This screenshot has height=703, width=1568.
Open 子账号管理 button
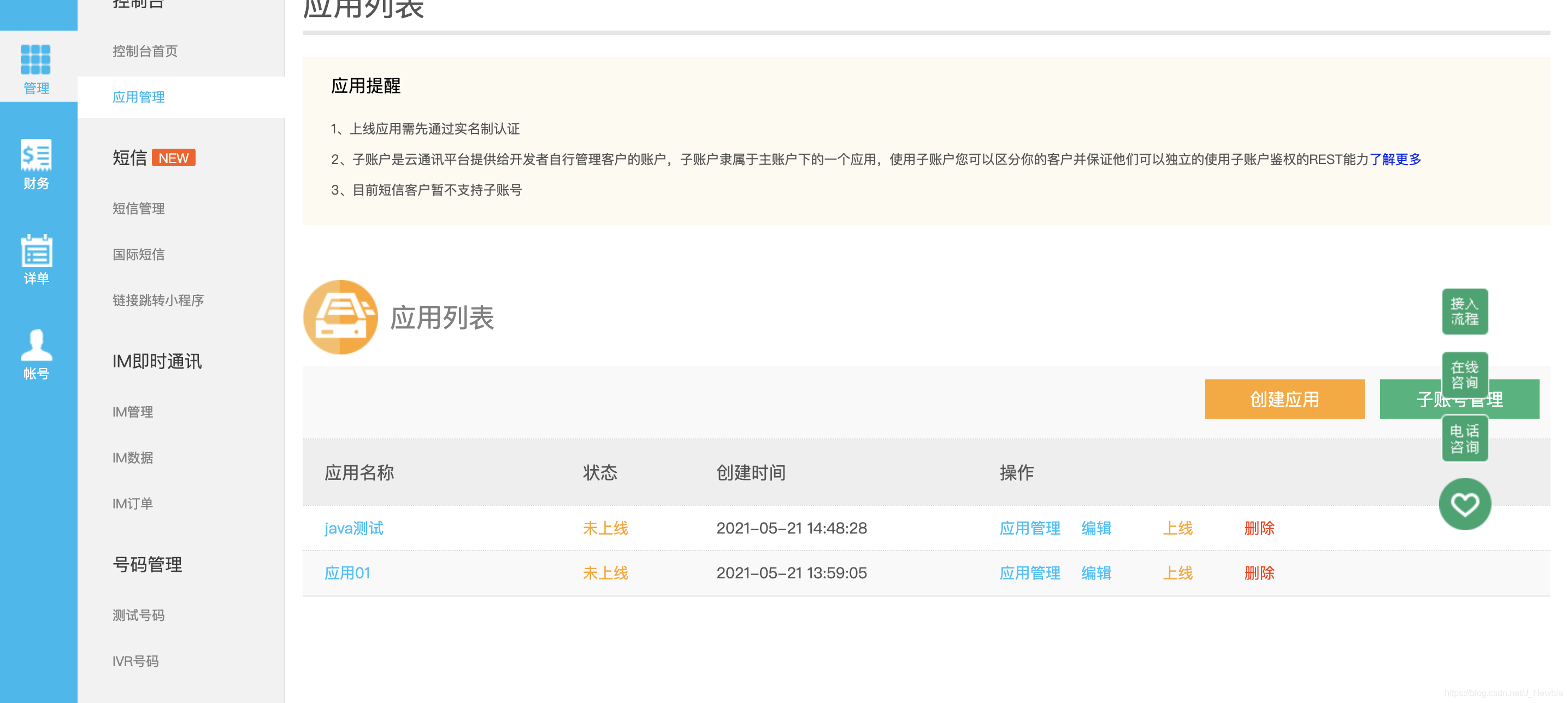[x=1459, y=399]
